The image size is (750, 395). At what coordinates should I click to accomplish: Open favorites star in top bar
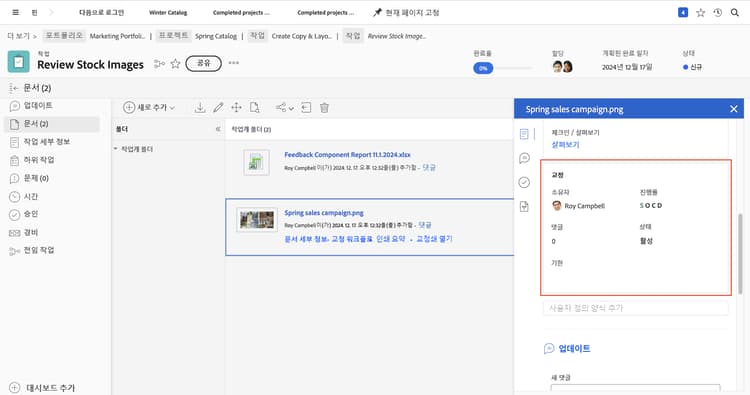click(700, 13)
